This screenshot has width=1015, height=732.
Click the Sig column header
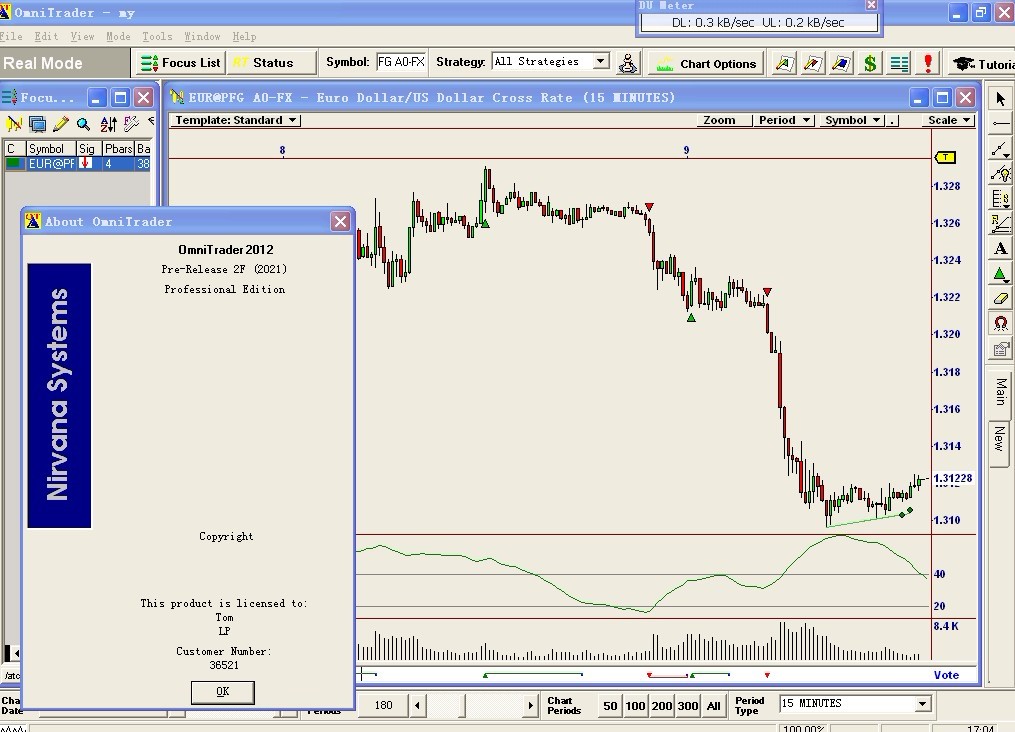87,149
